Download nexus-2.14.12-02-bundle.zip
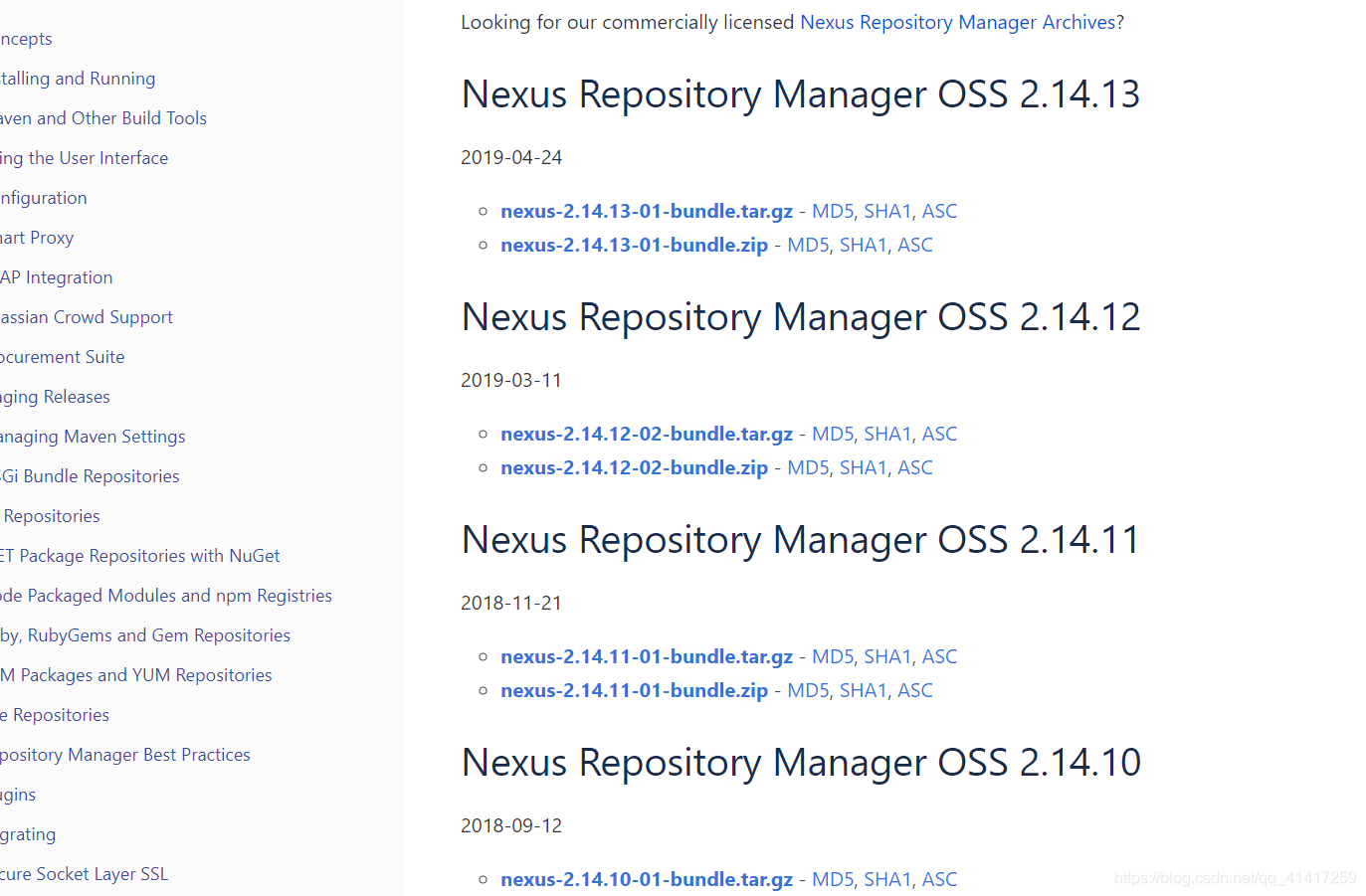 635,467
